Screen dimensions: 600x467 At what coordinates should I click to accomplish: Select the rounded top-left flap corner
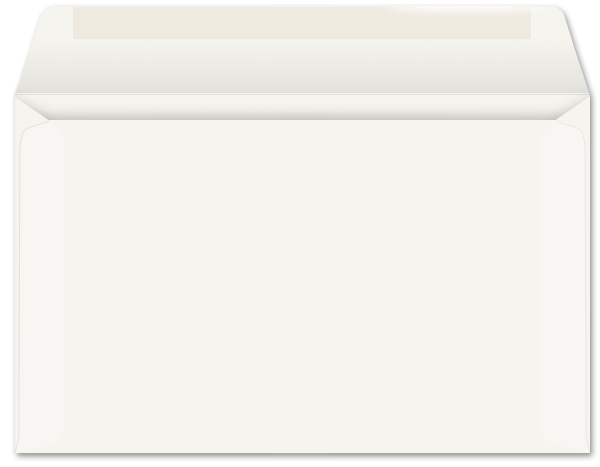pyautogui.click(x=48, y=13)
